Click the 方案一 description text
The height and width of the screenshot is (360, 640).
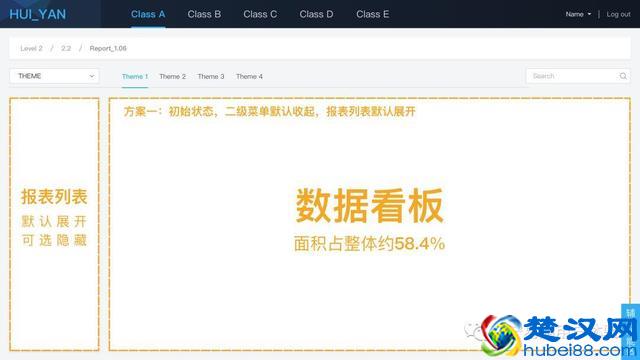click(269, 111)
